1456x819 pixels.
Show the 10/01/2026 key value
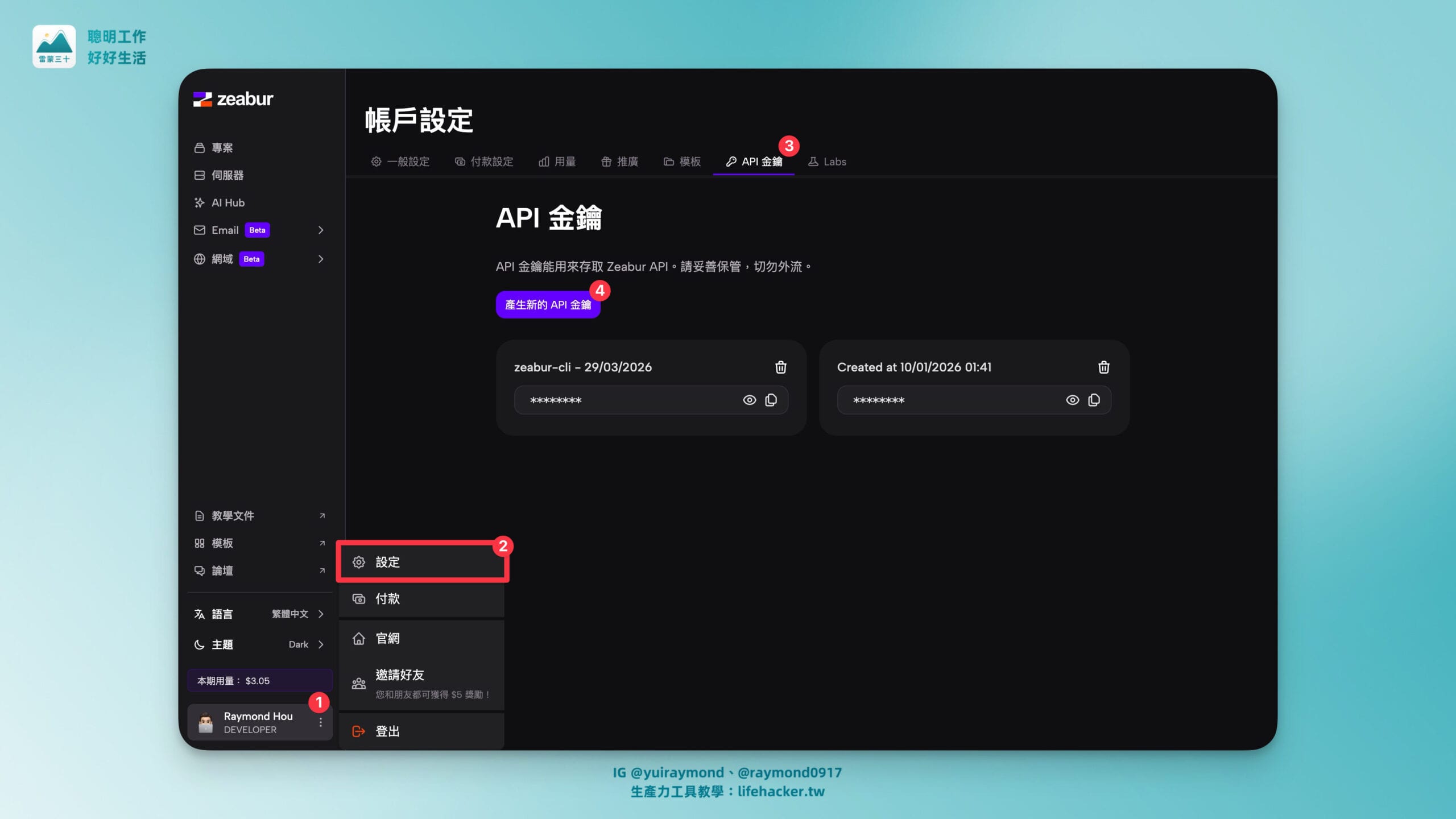1072,400
